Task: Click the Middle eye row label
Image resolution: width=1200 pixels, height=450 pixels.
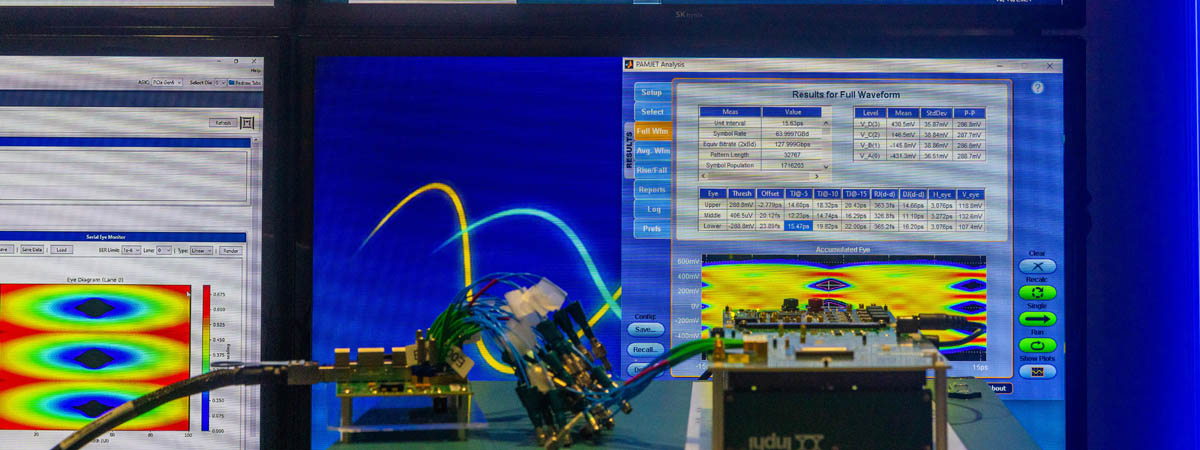Action: pyautogui.click(x=713, y=215)
